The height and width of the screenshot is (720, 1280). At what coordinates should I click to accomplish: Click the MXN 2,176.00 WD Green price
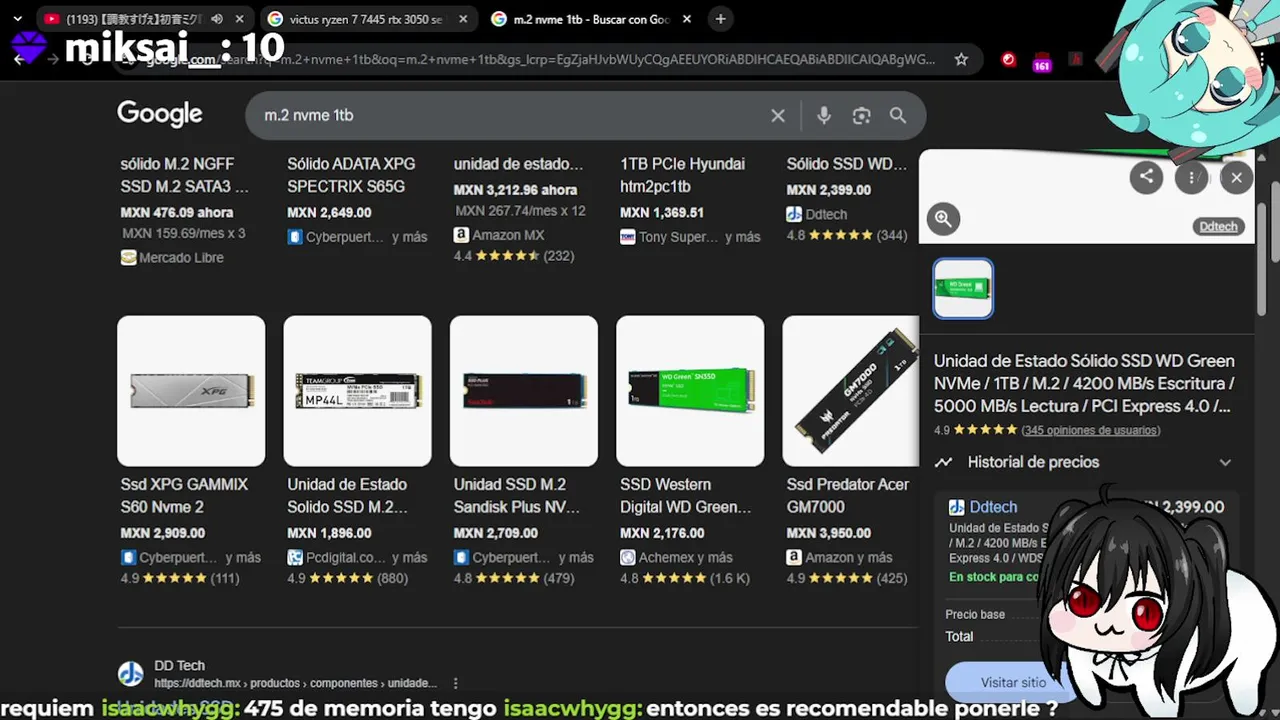pos(662,533)
